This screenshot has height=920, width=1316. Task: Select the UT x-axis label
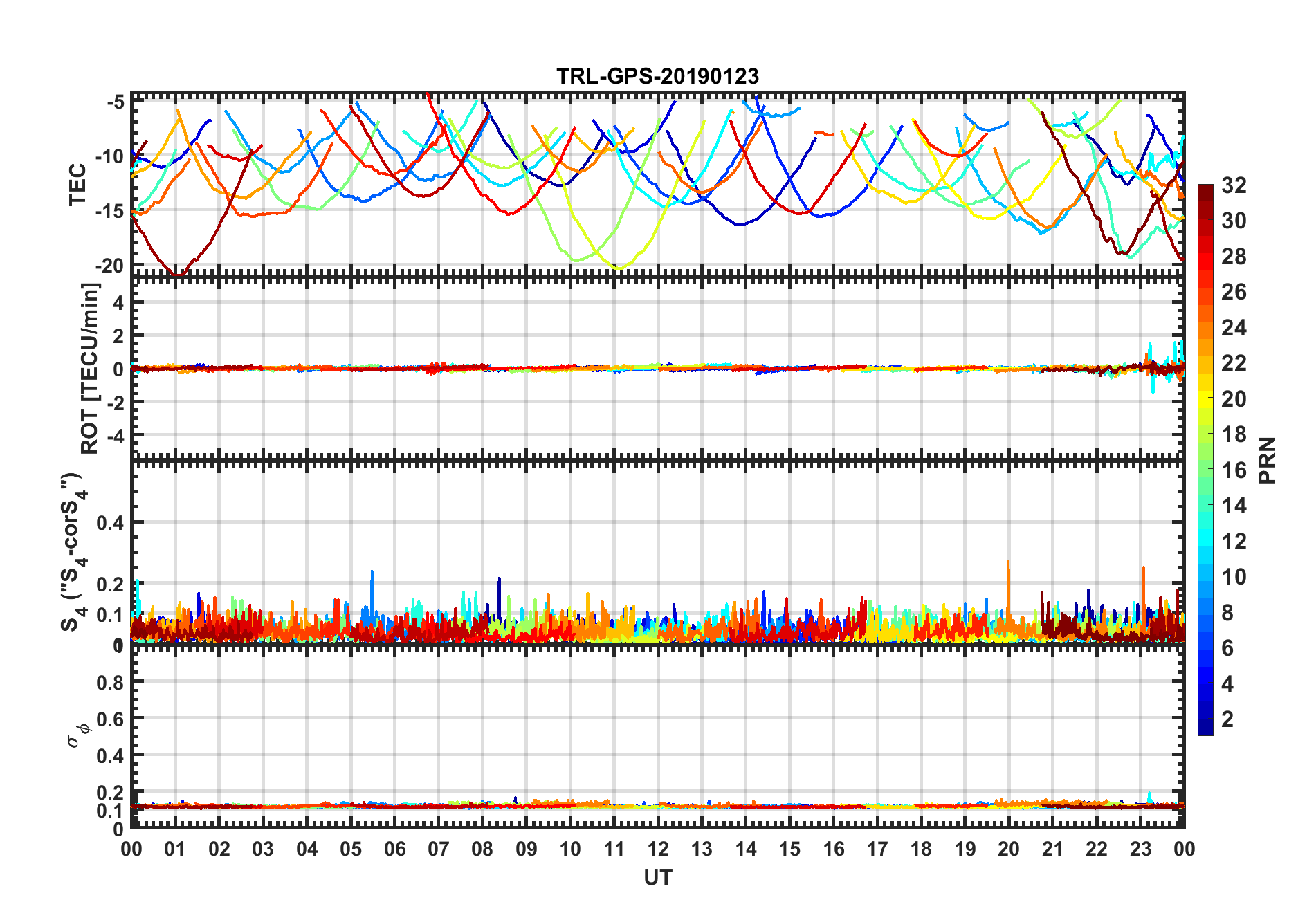657,877
